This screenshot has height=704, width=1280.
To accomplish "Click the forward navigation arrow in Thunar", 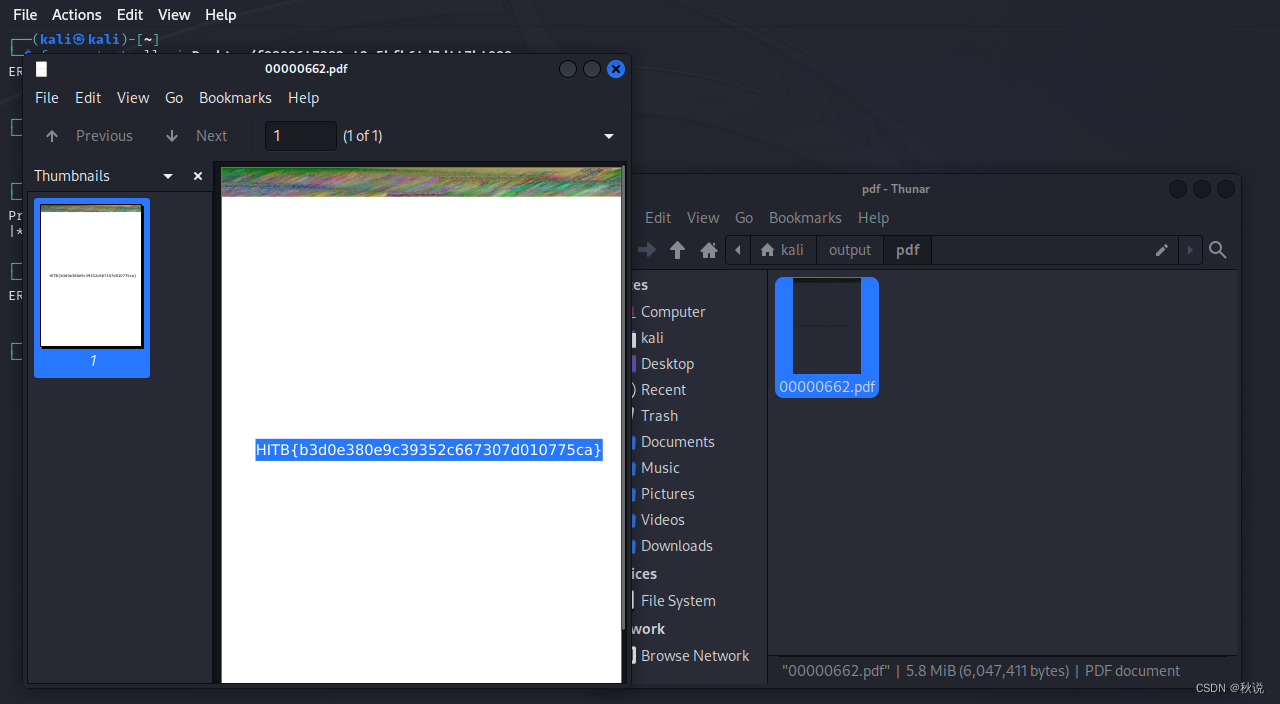I will point(646,250).
